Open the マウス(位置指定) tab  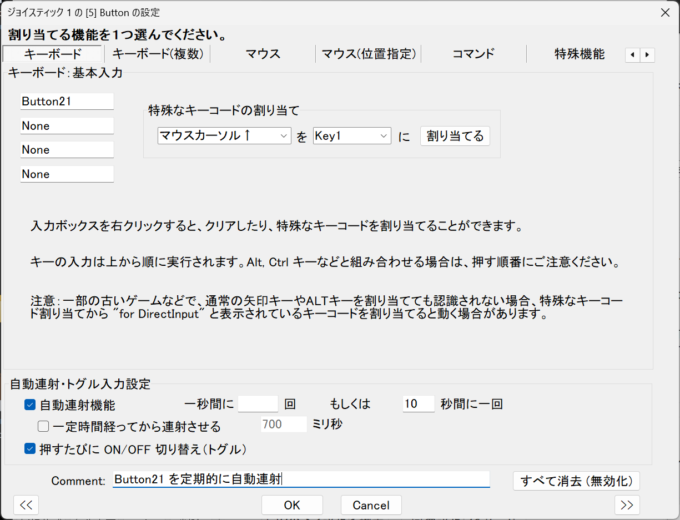(x=368, y=54)
